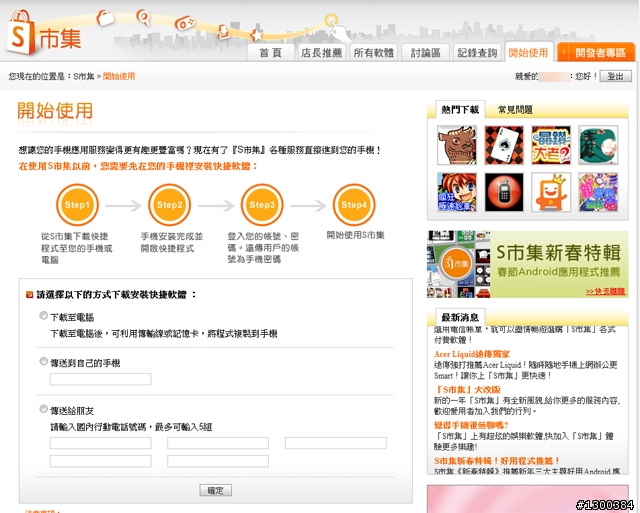Click the Step1 circle icon
Screen dimensions: 640x513
click(x=77, y=205)
